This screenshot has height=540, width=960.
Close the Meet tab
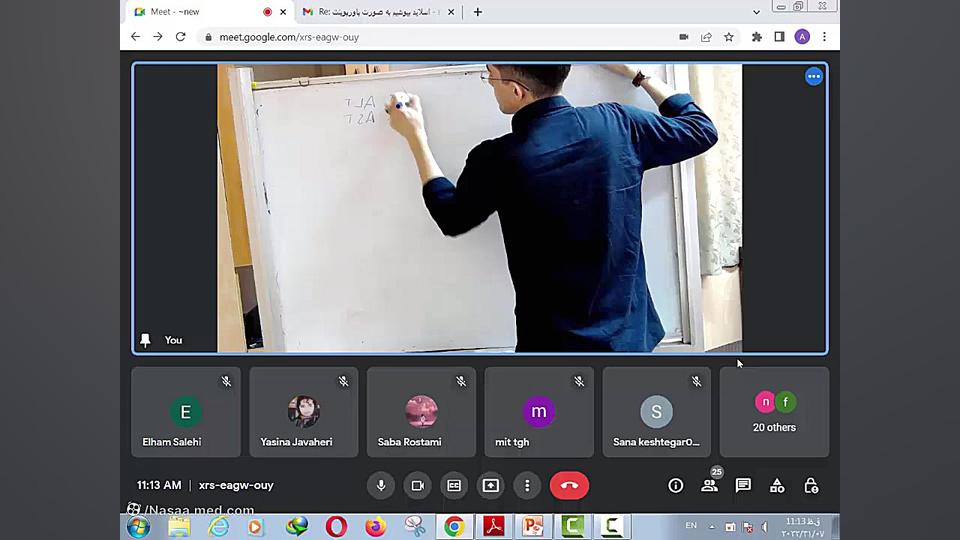(x=283, y=12)
